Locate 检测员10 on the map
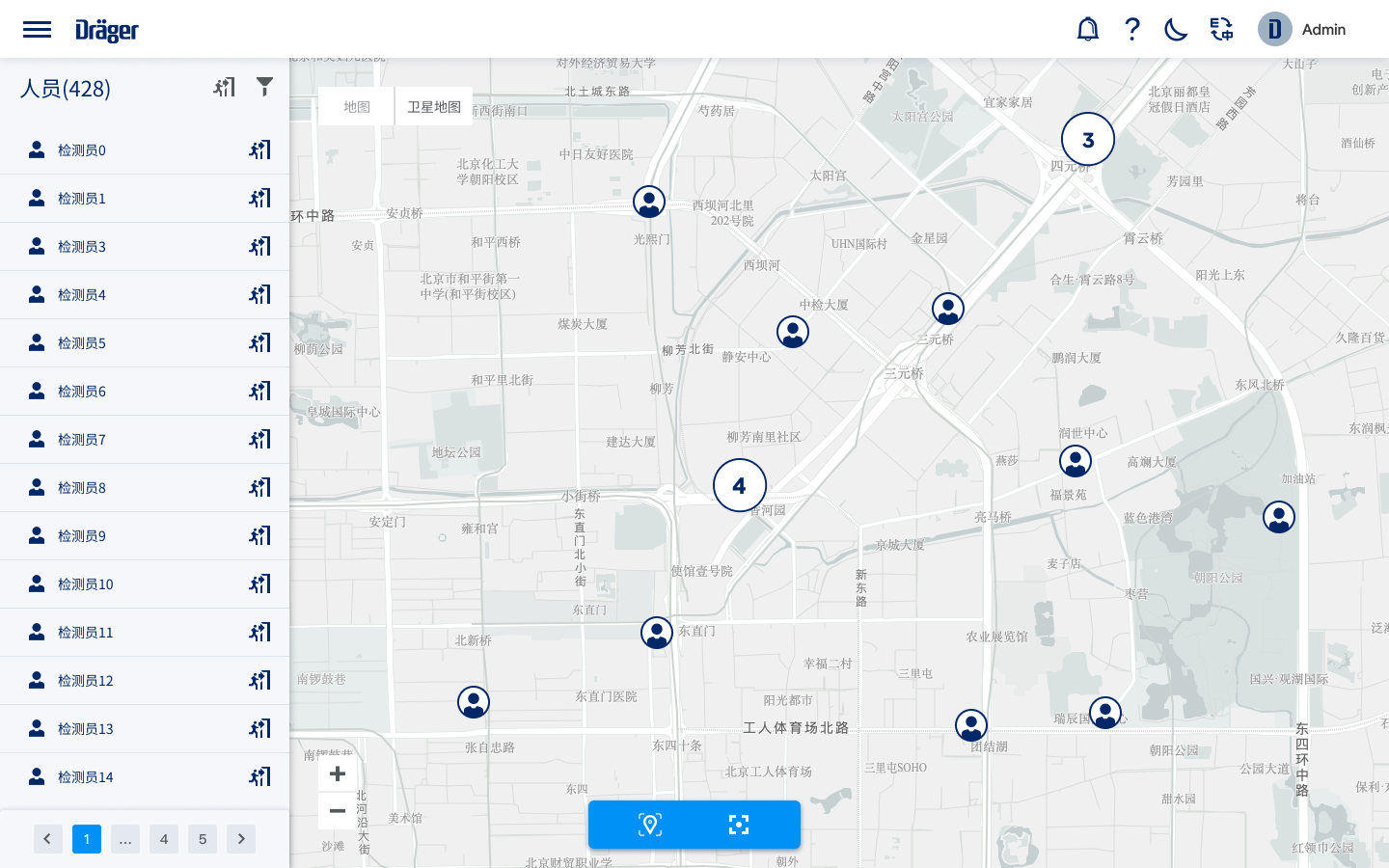This screenshot has height=868, width=1389. click(259, 584)
